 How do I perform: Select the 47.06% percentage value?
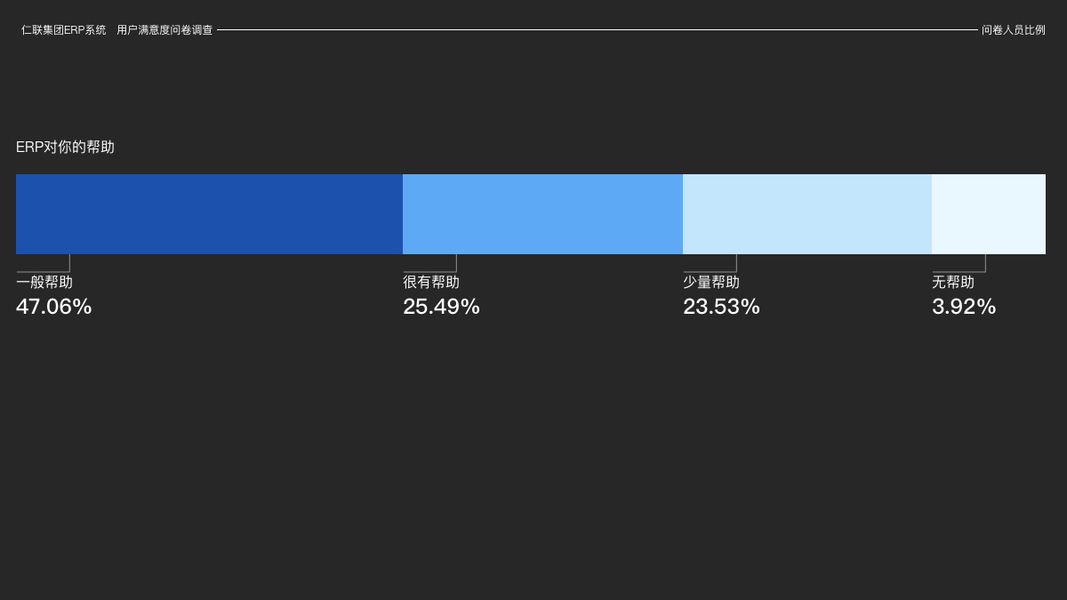point(54,307)
